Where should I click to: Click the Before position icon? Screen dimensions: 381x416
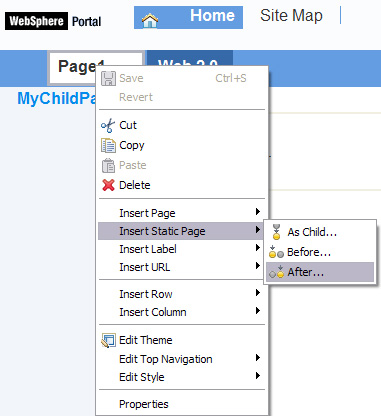(x=276, y=252)
